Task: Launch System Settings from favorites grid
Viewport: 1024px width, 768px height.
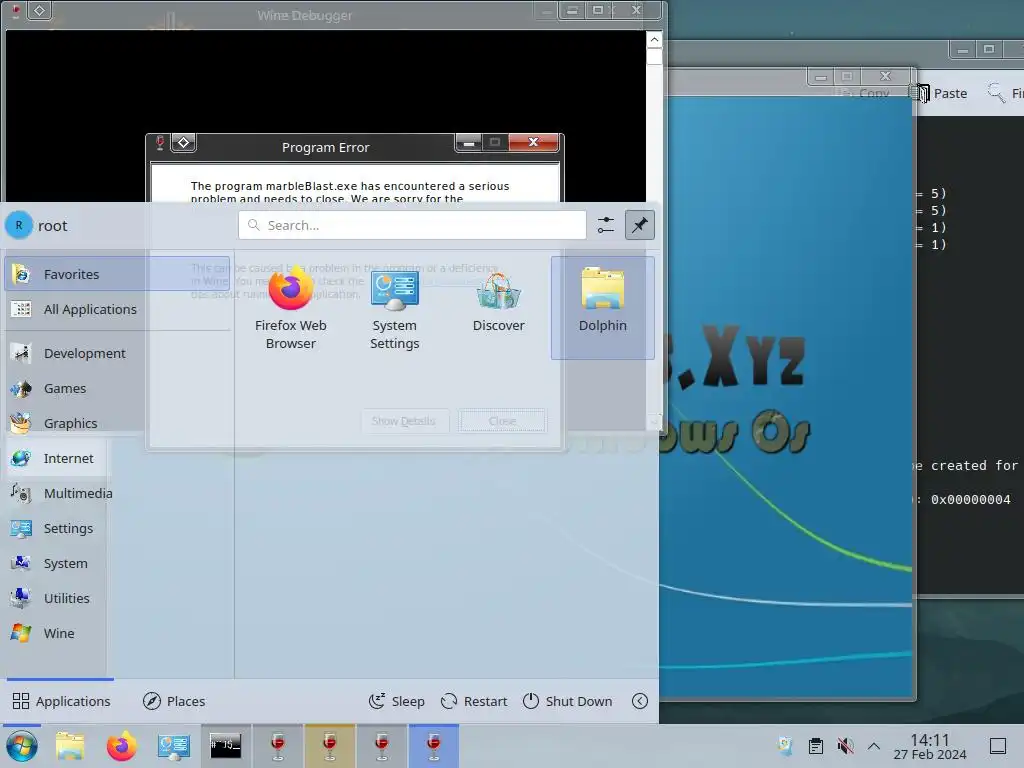Action: pos(394,308)
